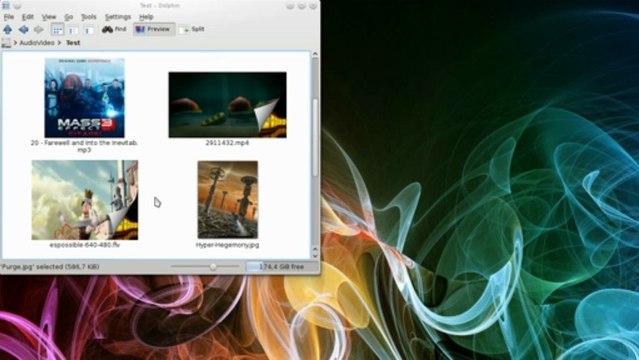Select the espossible-640-480.flv thumbnail
The width and height of the screenshot is (639, 360).
pos(85,200)
